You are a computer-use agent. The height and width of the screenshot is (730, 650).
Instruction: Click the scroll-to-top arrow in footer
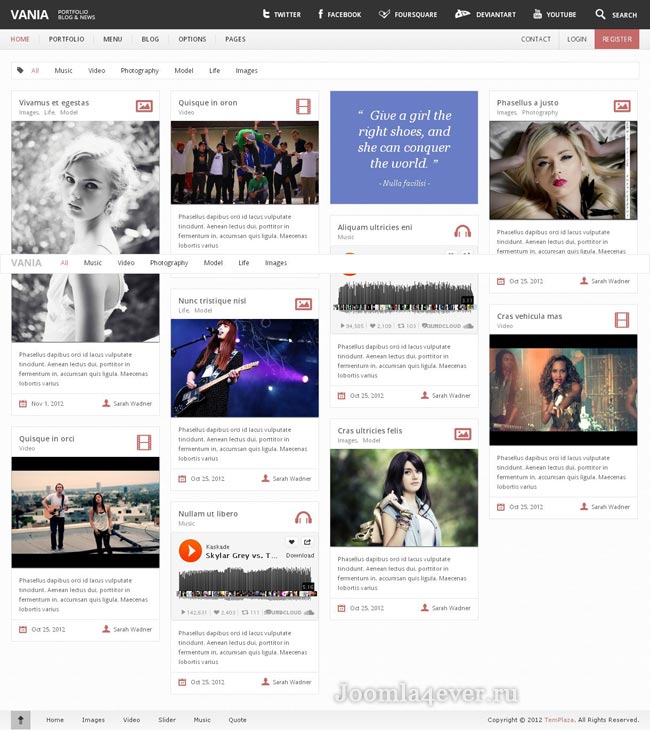coord(20,719)
